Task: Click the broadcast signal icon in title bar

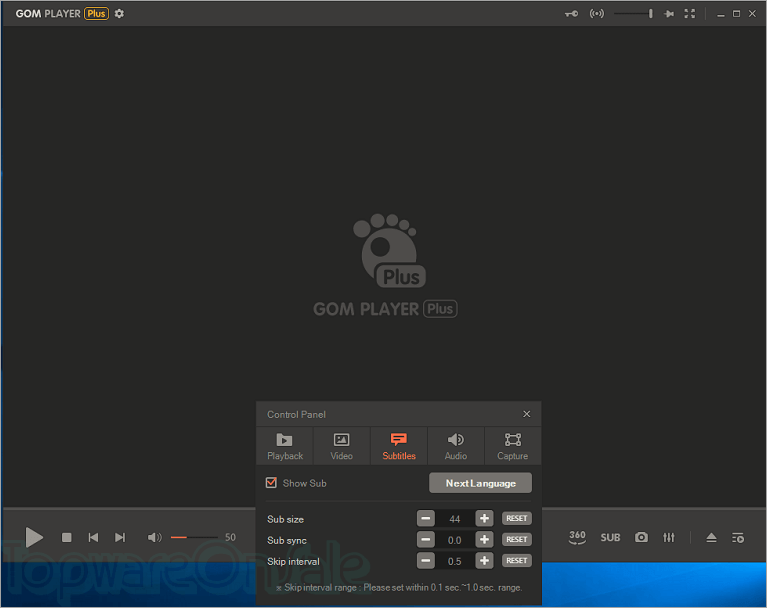Action: 597,14
